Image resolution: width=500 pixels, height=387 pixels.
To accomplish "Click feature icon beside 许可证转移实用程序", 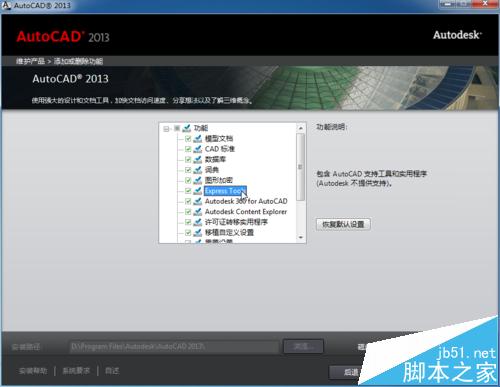I will point(198,222).
